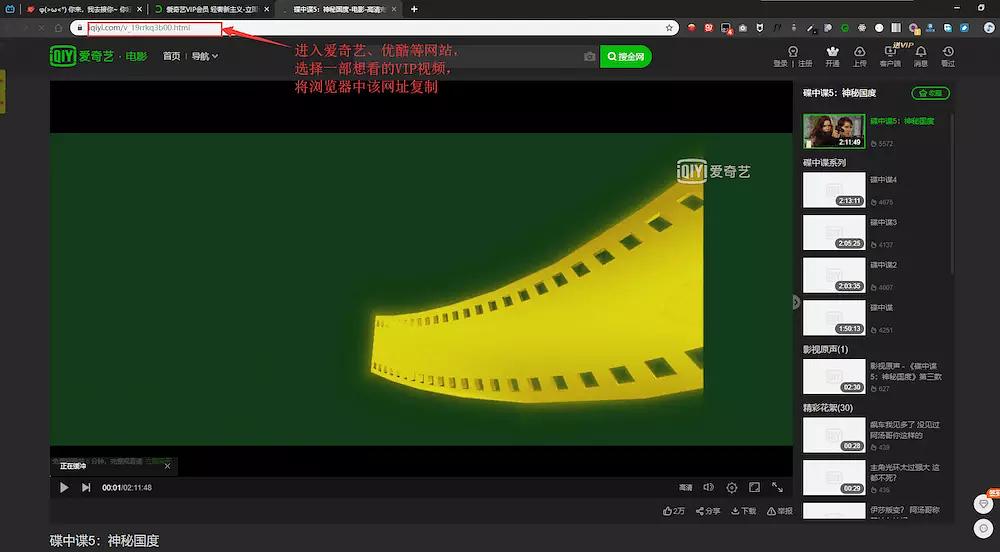1000x552 pixels.
Task: Bookmark the page with the star icon
Action: (669, 28)
